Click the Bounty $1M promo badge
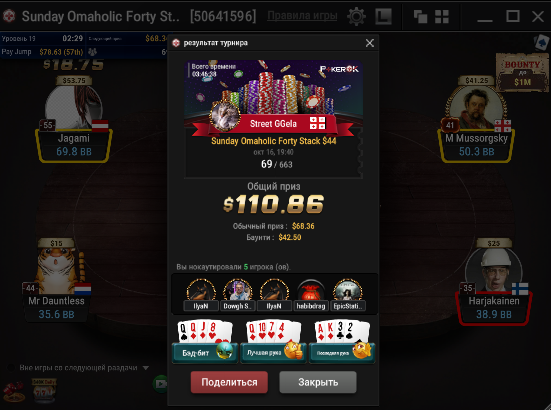 point(522,73)
